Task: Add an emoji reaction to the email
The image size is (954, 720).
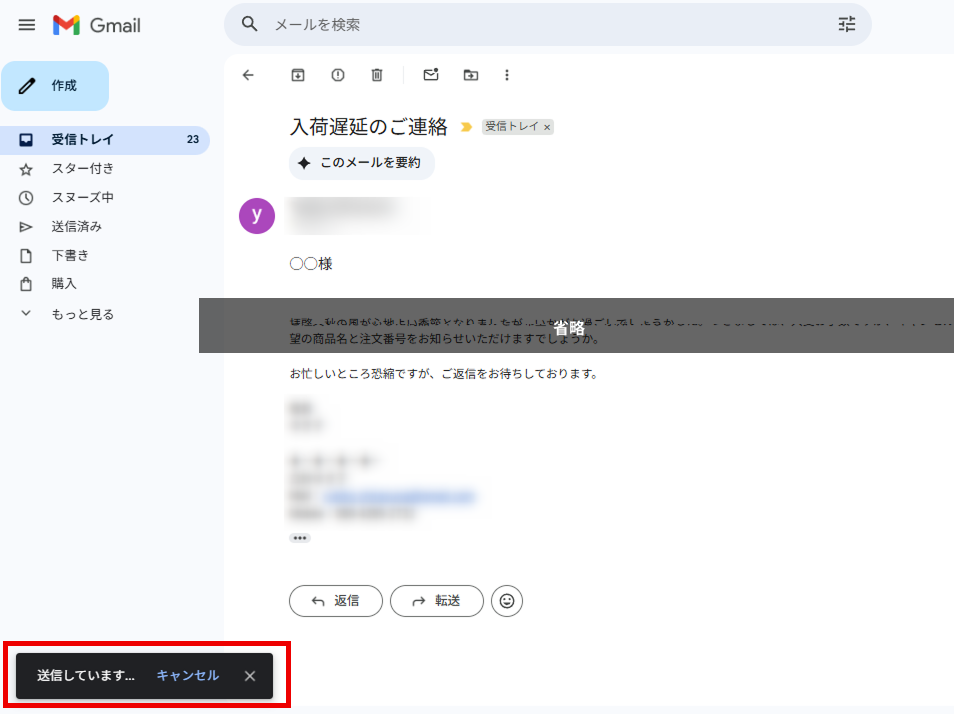Action: pyautogui.click(x=507, y=601)
